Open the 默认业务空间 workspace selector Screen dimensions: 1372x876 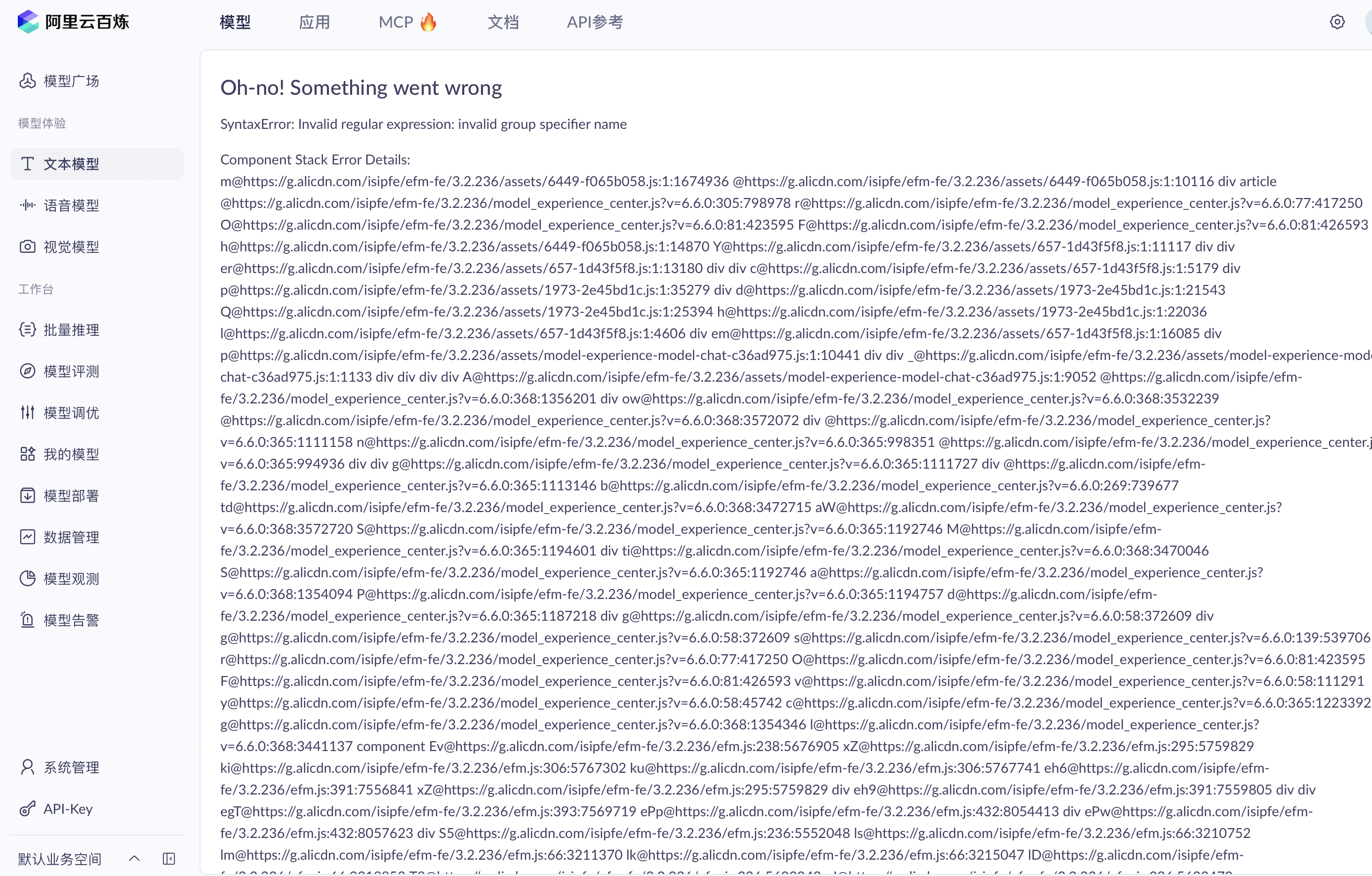pyautogui.click(x=60, y=858)
